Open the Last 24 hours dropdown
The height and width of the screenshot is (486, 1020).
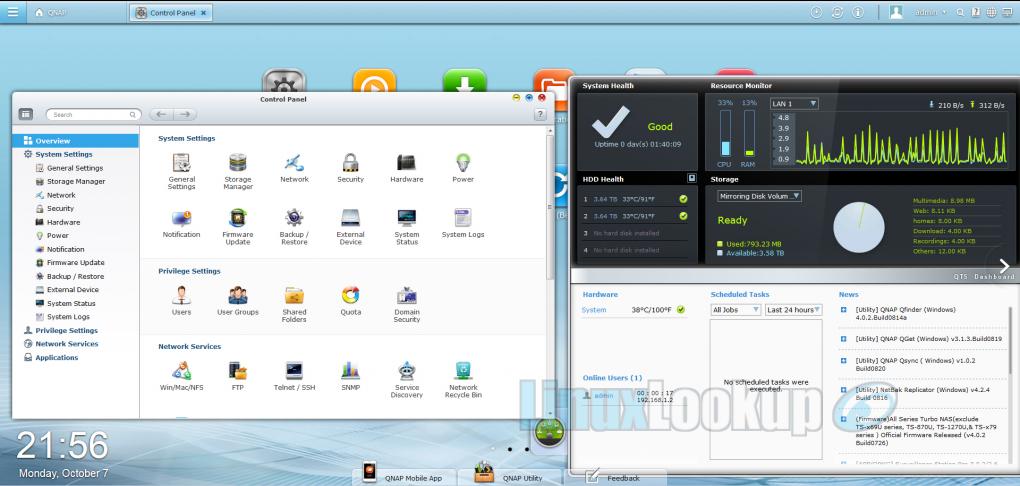(794, 310)
